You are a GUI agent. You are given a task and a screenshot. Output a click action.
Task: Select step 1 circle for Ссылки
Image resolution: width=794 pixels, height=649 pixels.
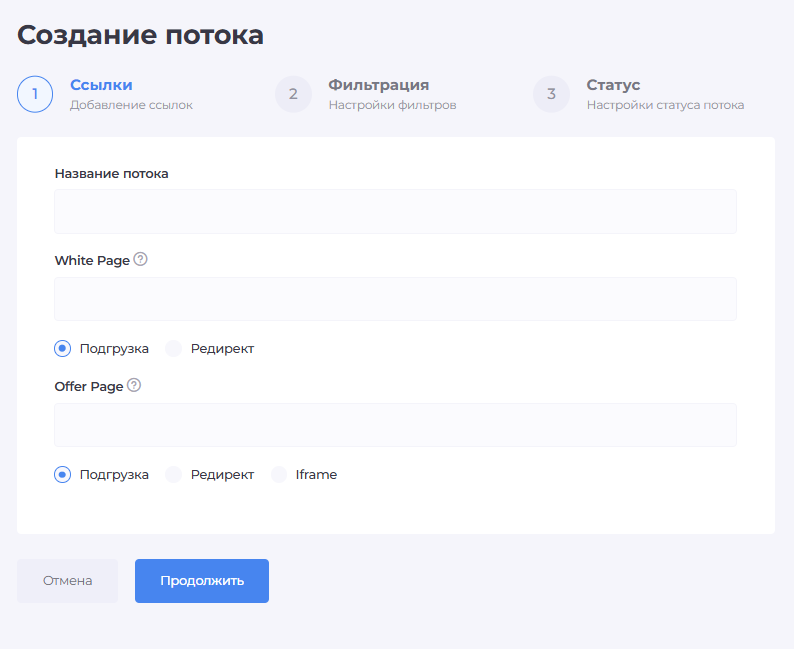[35, 94]
